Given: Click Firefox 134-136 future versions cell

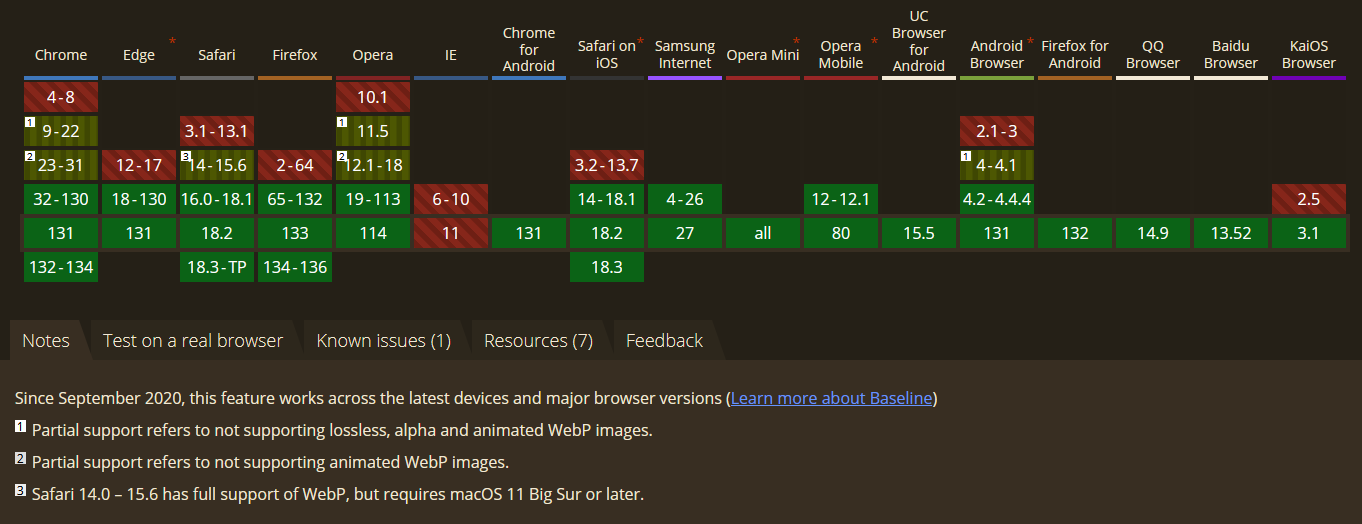Looking at the screenshot, I should point(295,267).
